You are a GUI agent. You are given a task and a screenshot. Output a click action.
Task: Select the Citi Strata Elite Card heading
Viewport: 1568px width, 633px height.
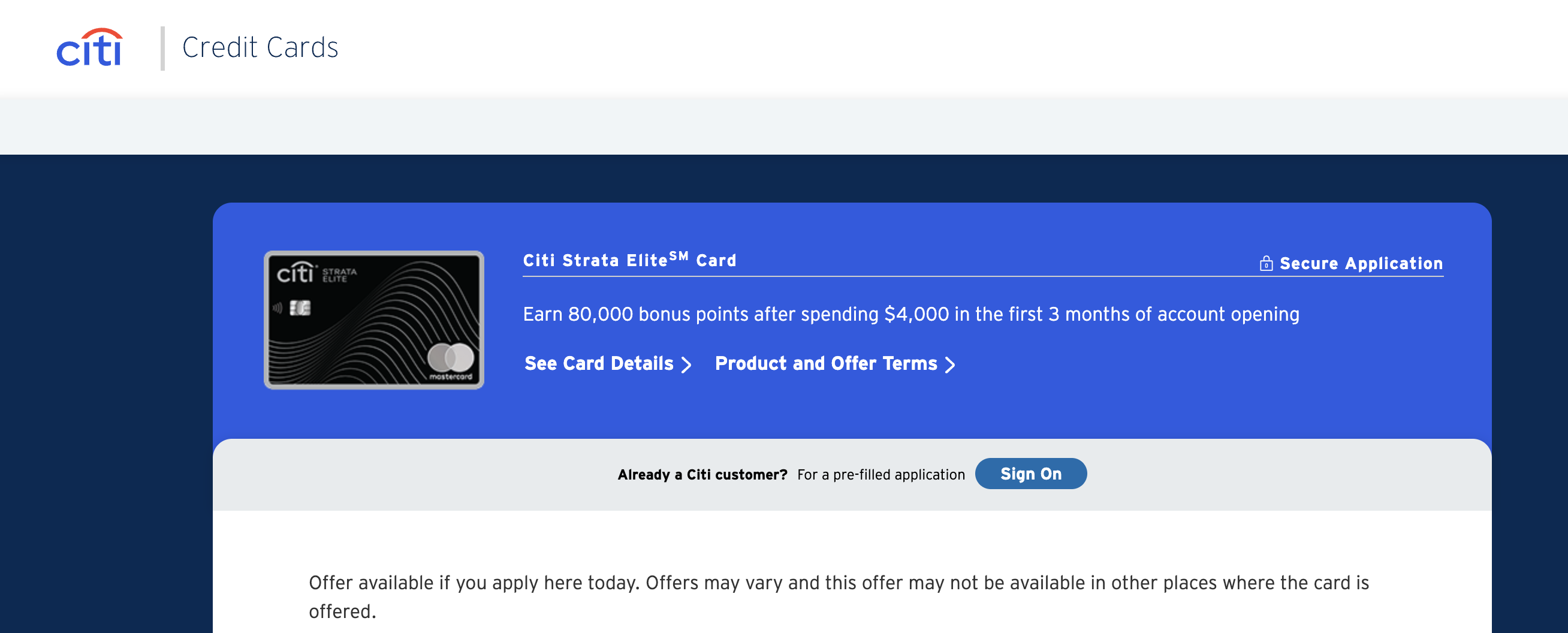[x=629, y=260]
